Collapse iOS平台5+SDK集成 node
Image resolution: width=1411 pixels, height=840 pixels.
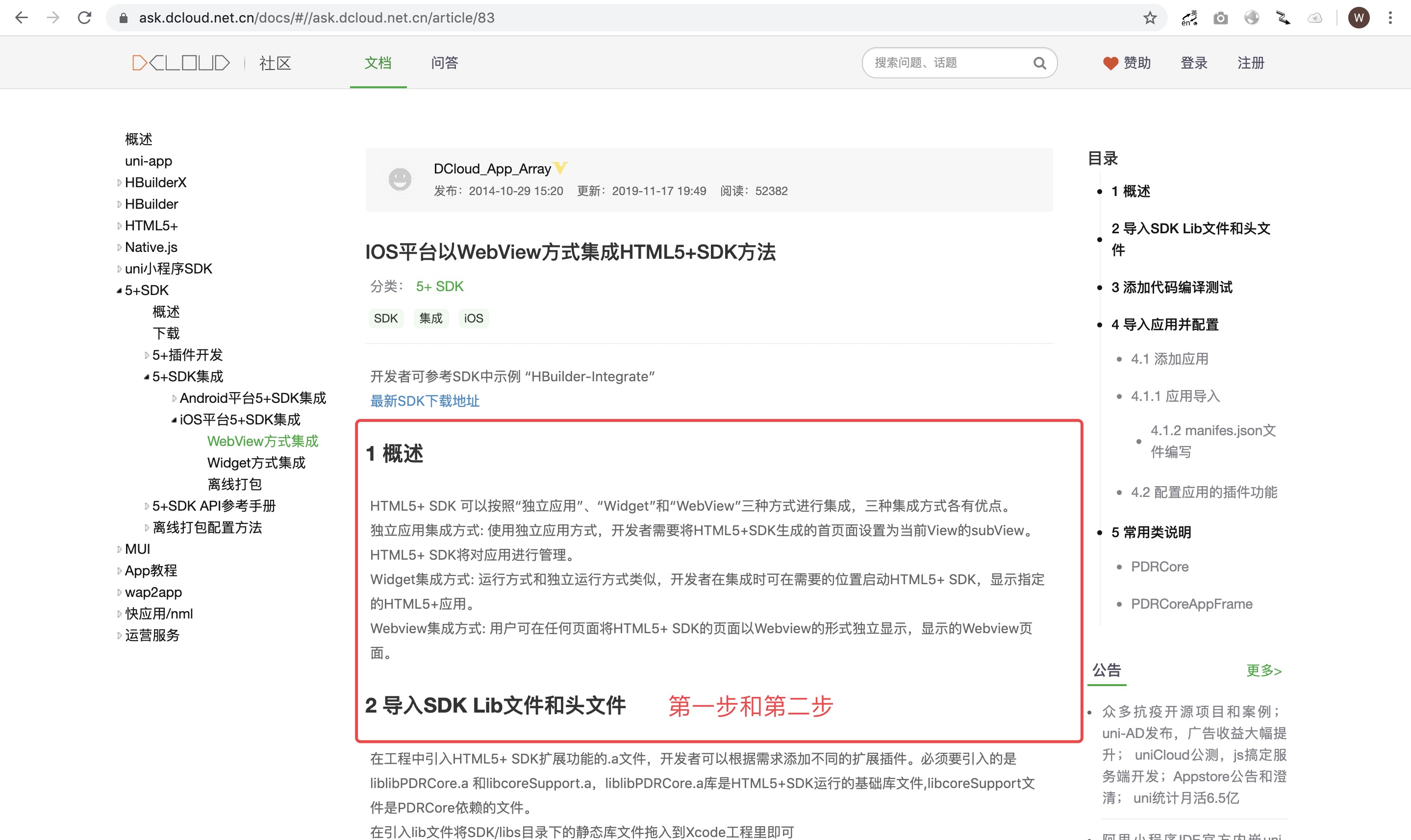pos(174,420)
